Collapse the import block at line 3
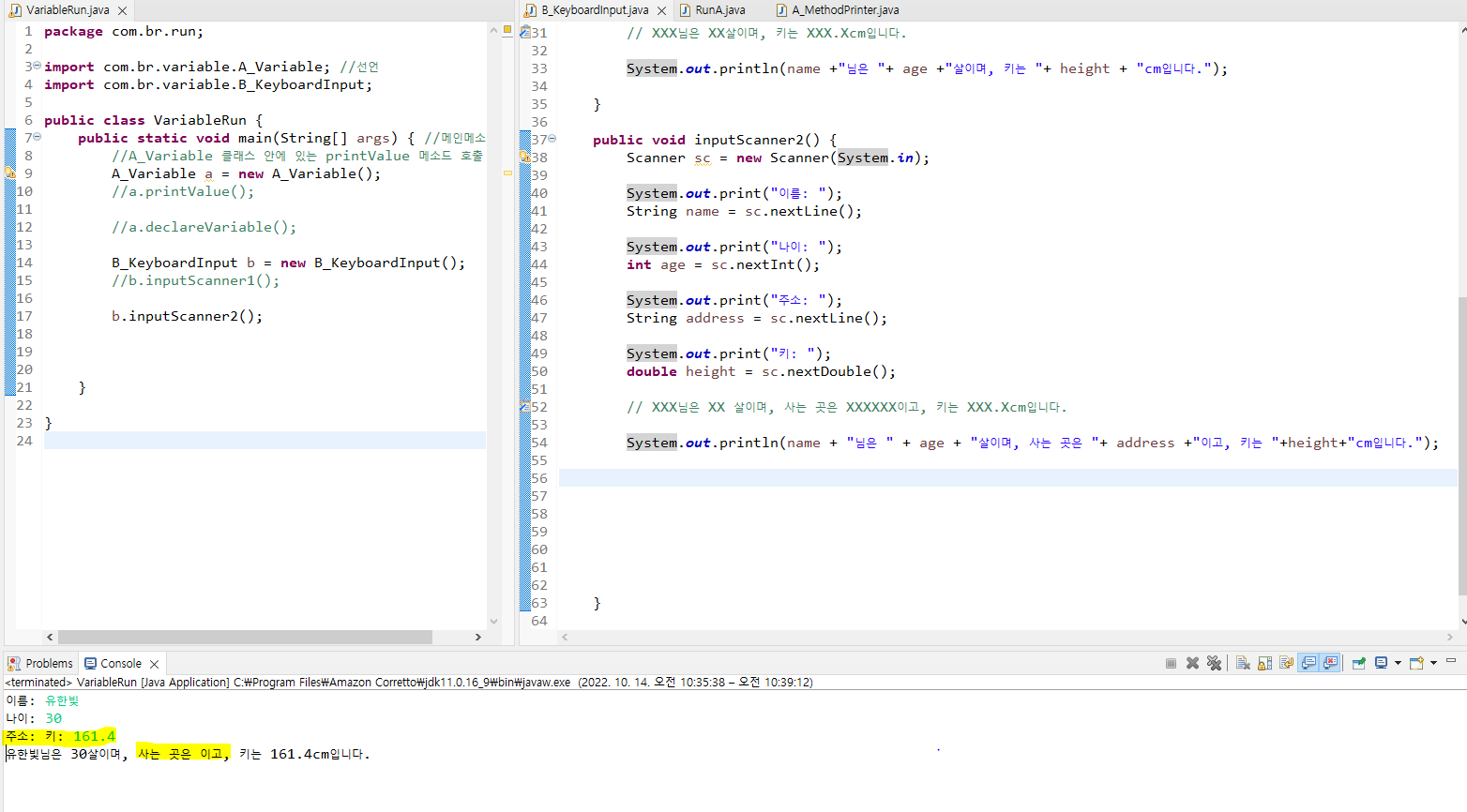The image size is (1467, 812). point(38,66)
